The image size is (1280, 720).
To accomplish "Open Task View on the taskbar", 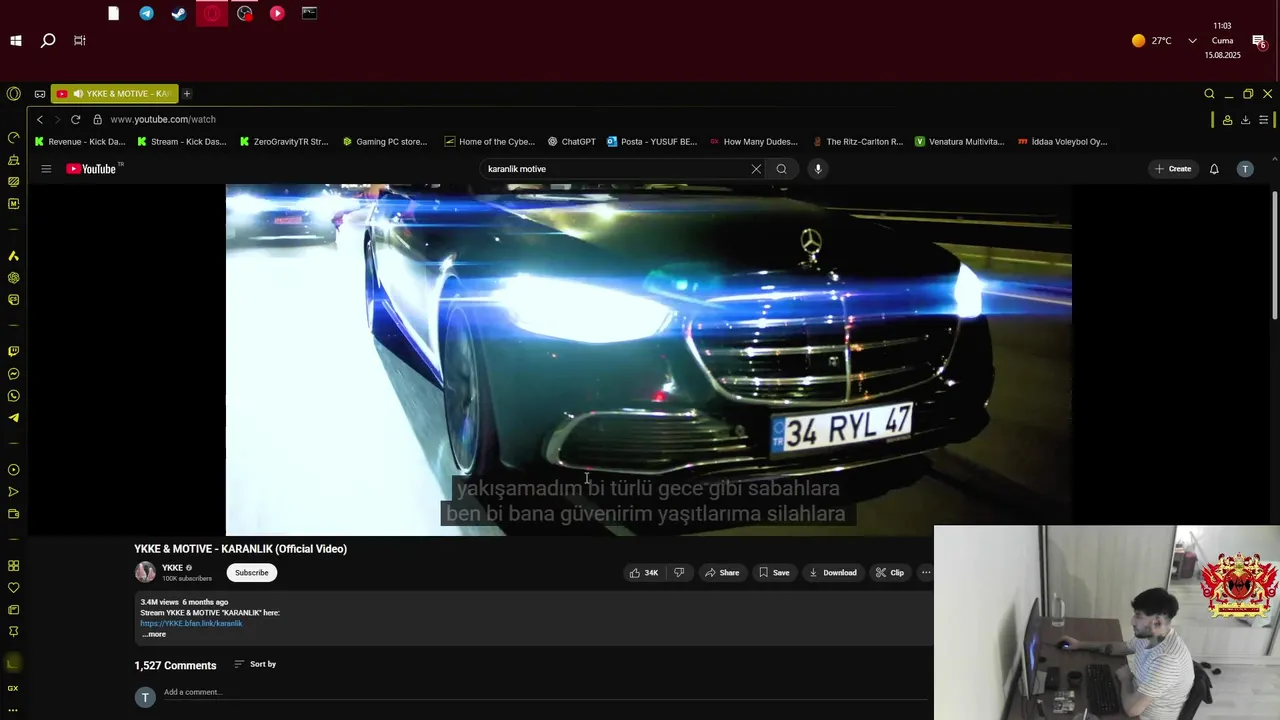I will click(x=80, y=41).
